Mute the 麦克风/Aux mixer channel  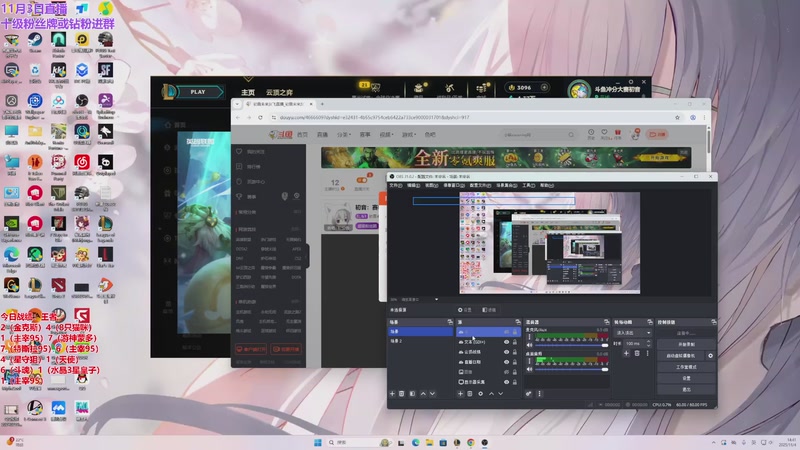529,345
